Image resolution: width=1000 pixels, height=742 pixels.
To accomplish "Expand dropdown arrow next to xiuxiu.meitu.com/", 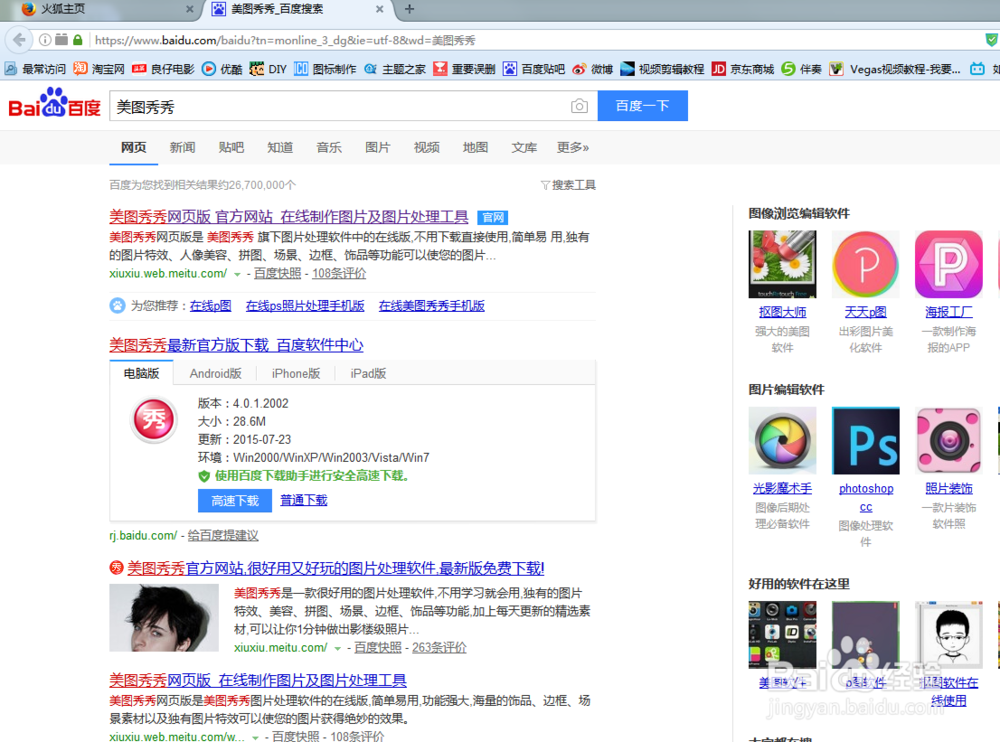I will tap(337, 648).
